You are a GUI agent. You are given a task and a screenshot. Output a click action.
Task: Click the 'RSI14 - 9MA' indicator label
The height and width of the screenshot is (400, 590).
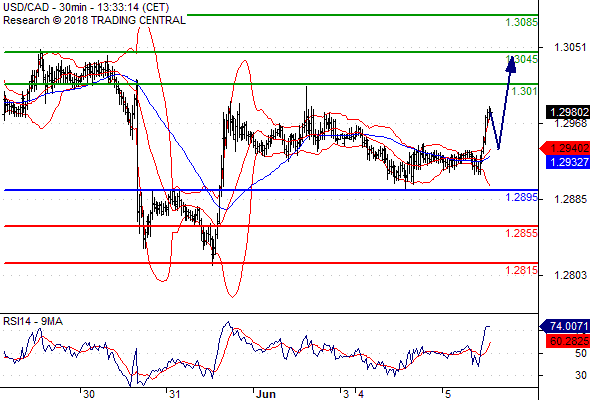[33, 321]
